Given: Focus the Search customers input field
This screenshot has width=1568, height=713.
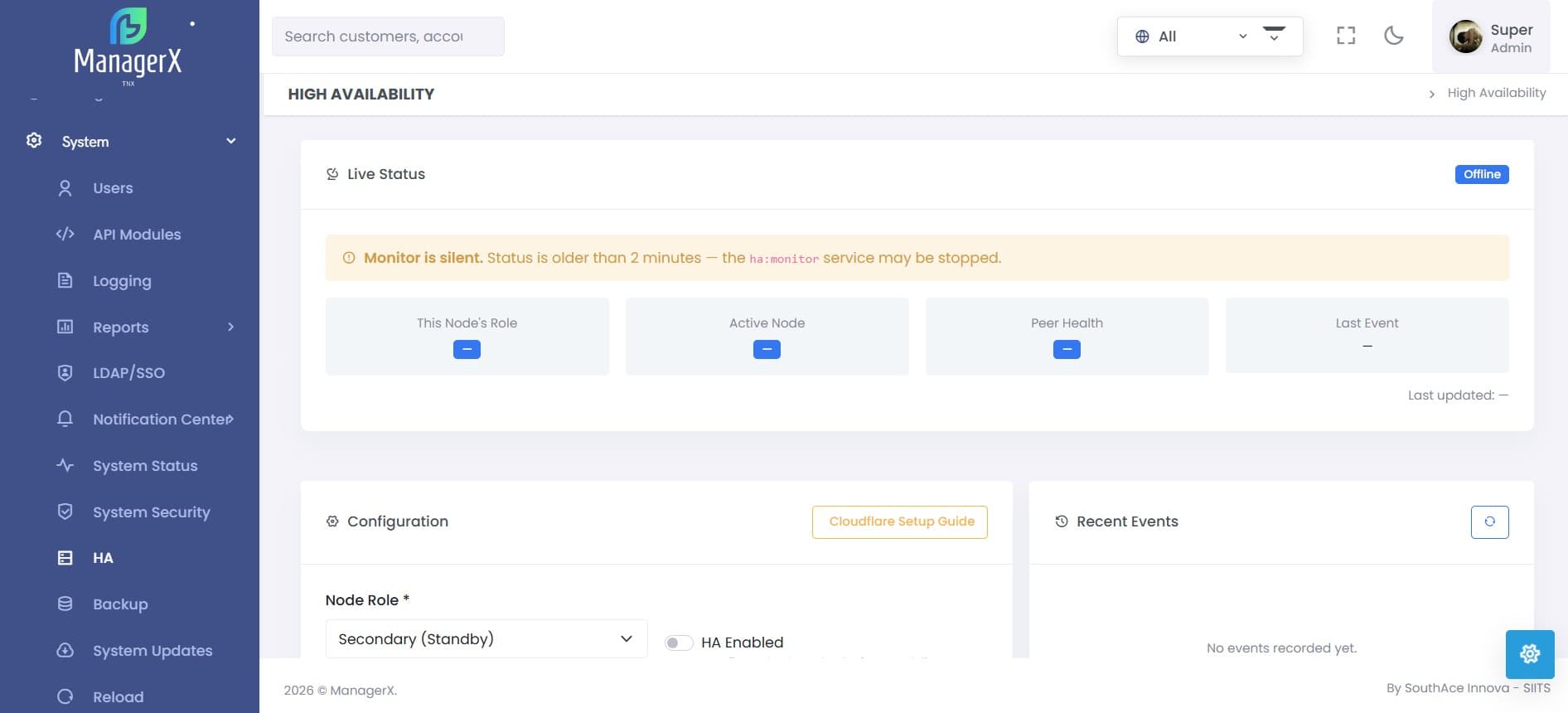Looking at the screenshot, I should [388, 36].
